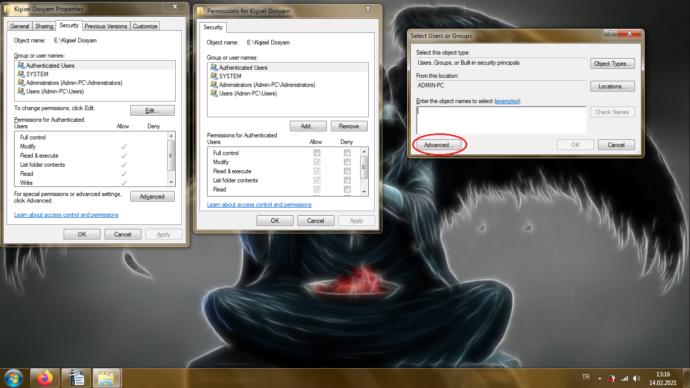Switch to General tab in Properties window
The height and width of the screenshot is (388, 690).
(20, 26)
